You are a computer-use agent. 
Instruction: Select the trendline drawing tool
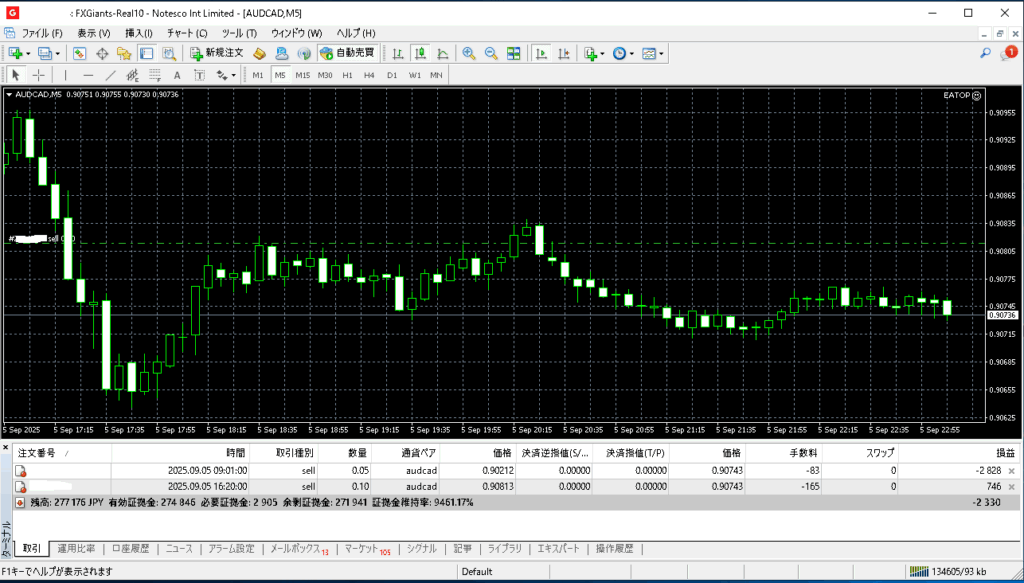pos(110,75)
